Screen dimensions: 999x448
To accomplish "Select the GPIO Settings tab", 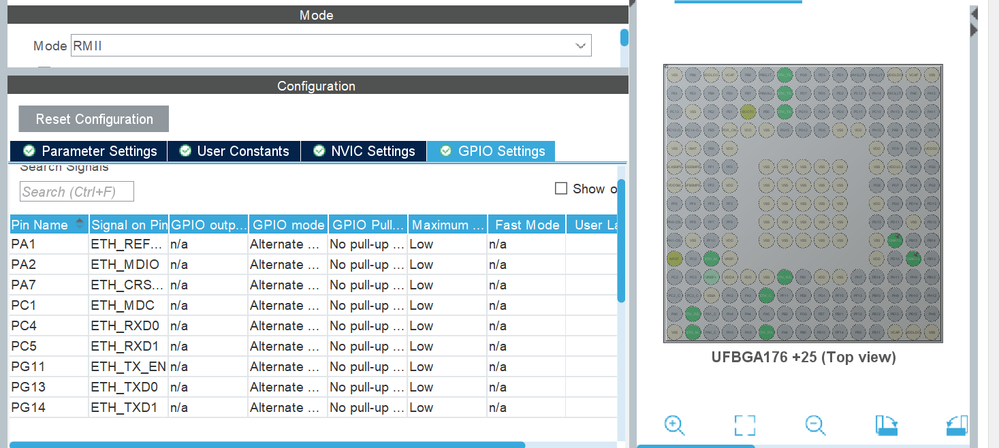I will coord(491,151).
